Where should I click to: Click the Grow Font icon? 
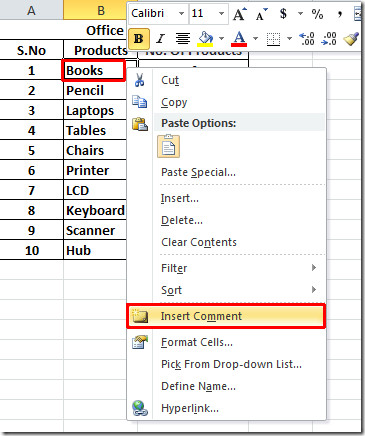(x=240, y=14)
